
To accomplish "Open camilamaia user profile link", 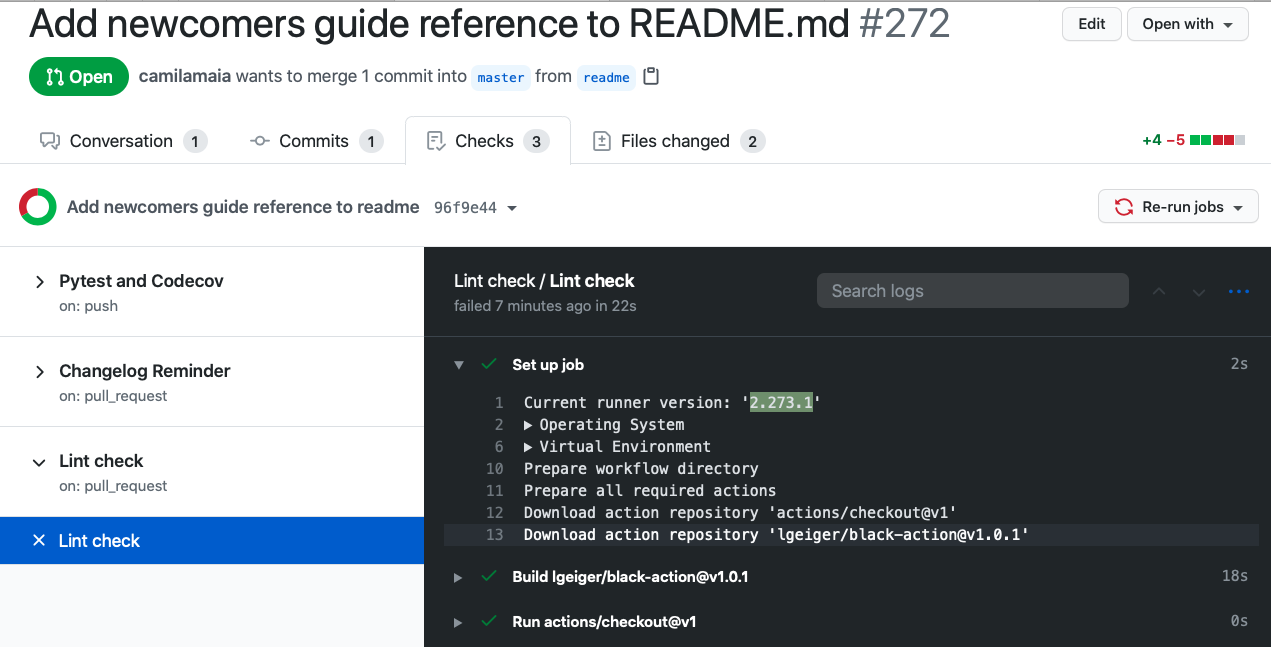I will [x=185, y=76].
